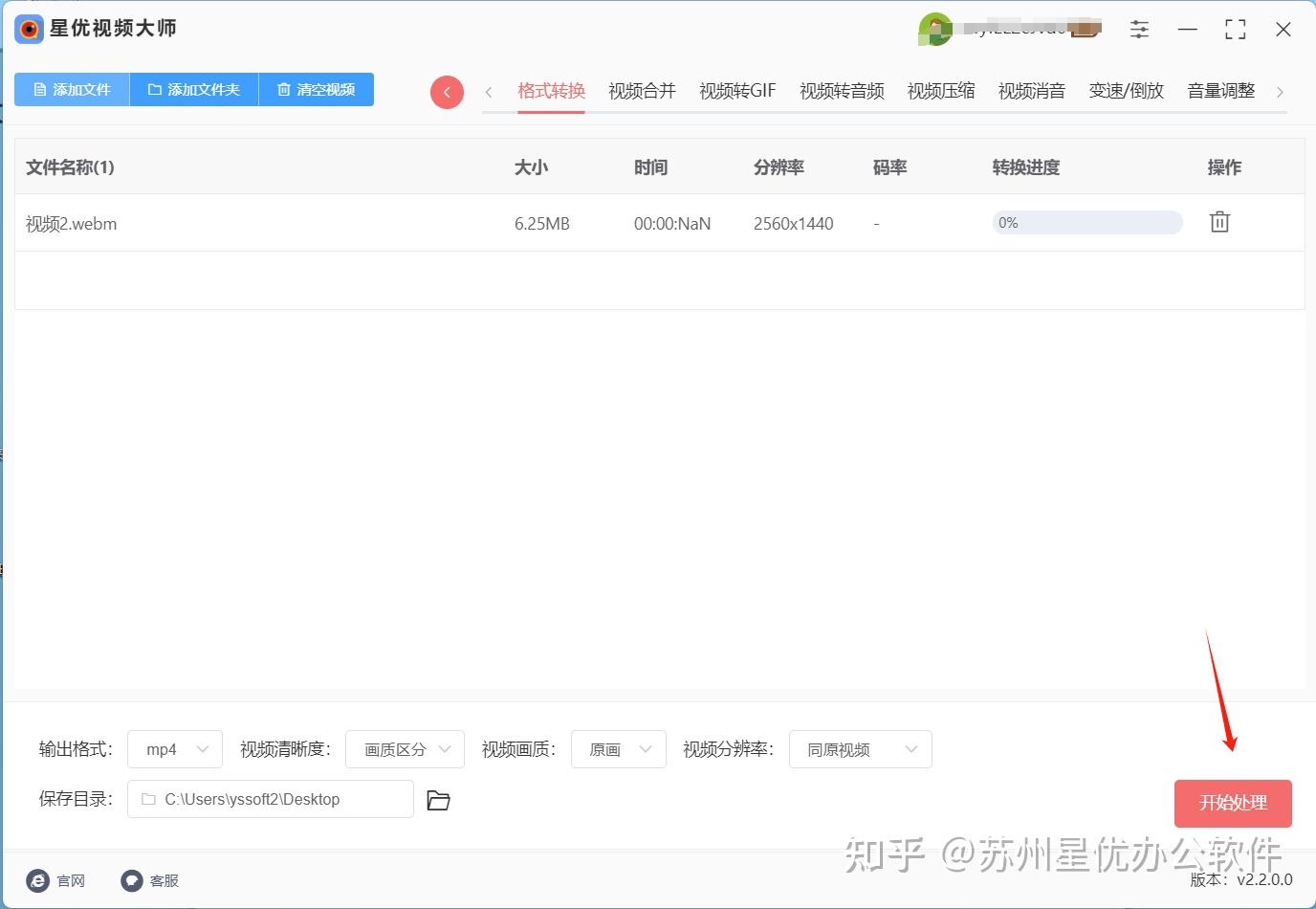
Task: Open the 输出格式 mp4 dropdown
Action: [x=174, y=749]
